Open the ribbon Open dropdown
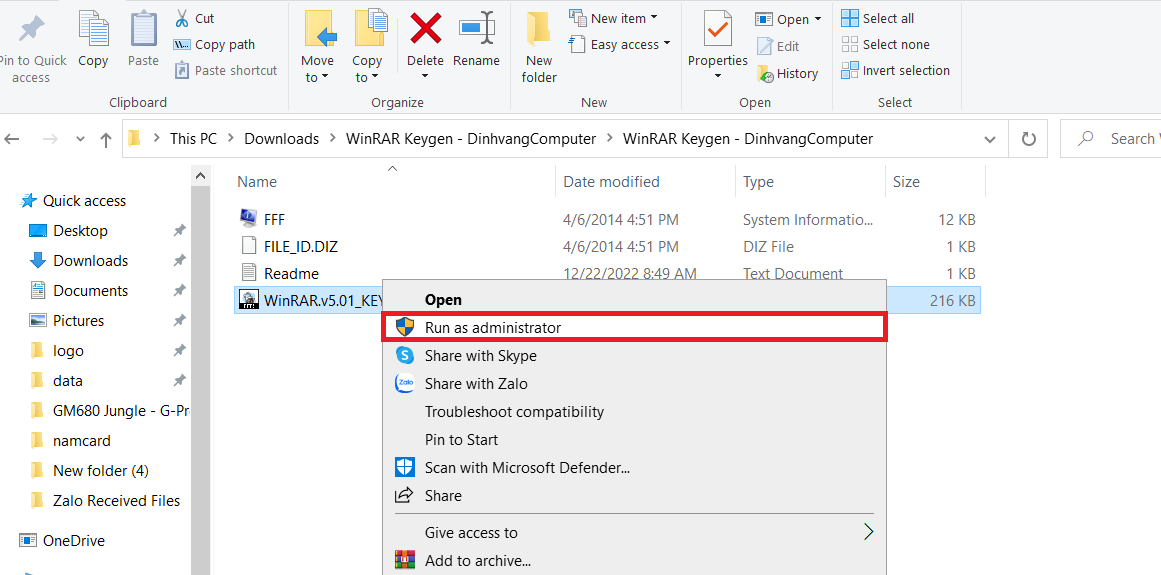 789,19
